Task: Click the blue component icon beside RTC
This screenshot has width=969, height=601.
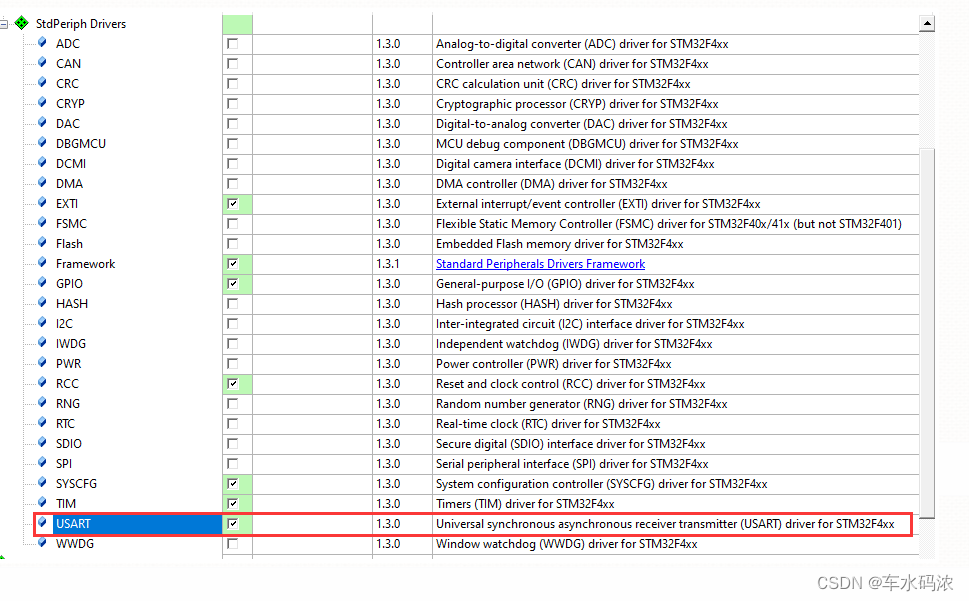Action: pos(42,422)
